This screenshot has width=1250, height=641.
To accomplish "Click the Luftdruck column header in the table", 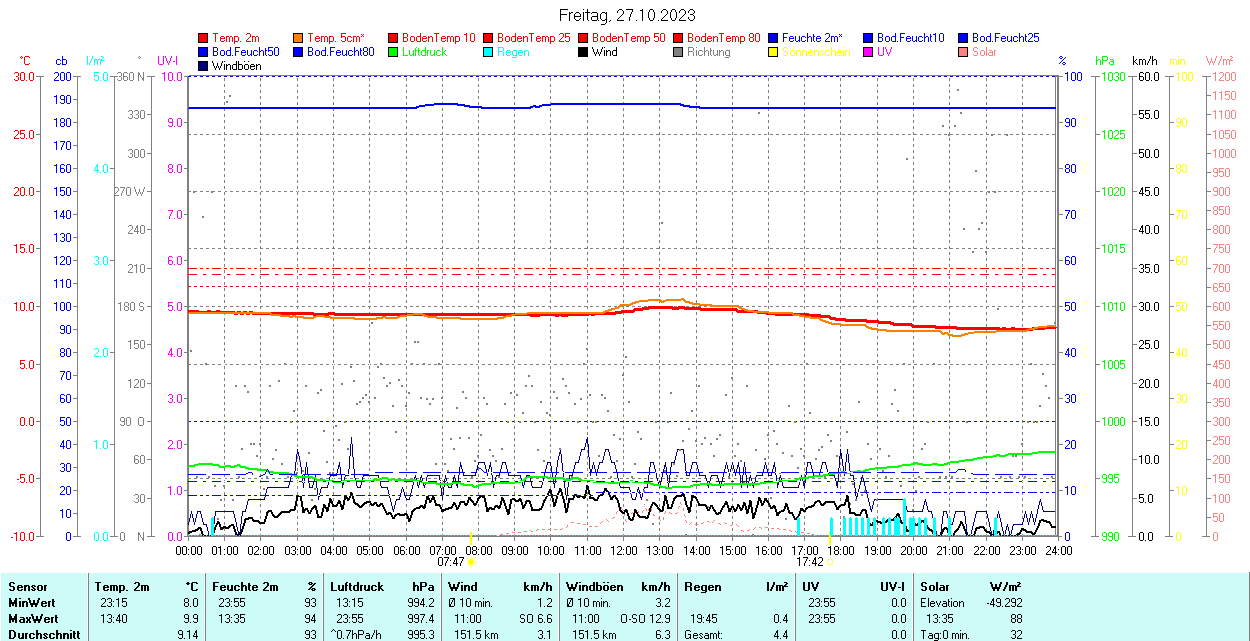I will pyautogui.click(x=357, y=587).
